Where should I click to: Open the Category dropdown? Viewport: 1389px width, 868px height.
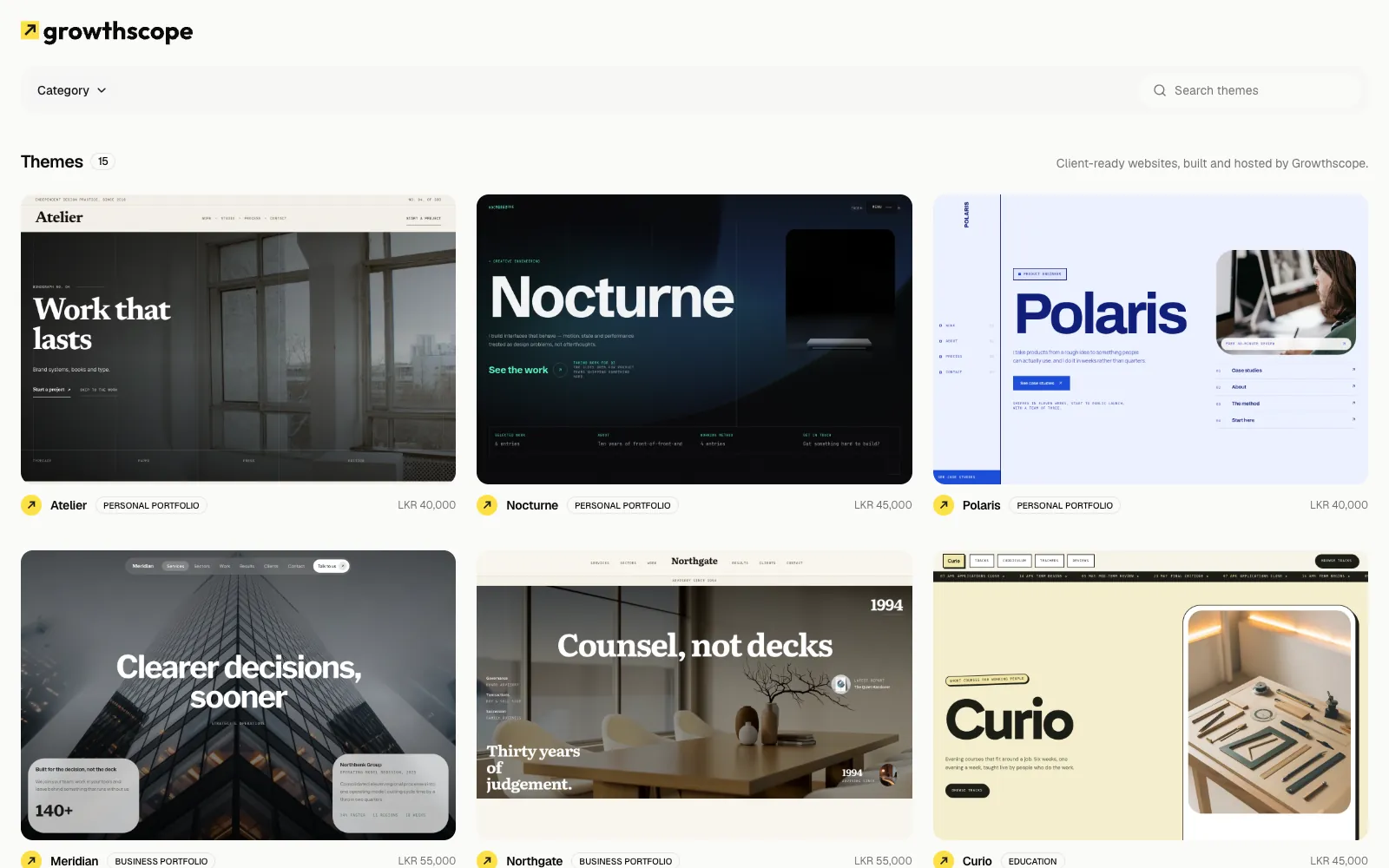pyautogui.click(x=71, y=90)
